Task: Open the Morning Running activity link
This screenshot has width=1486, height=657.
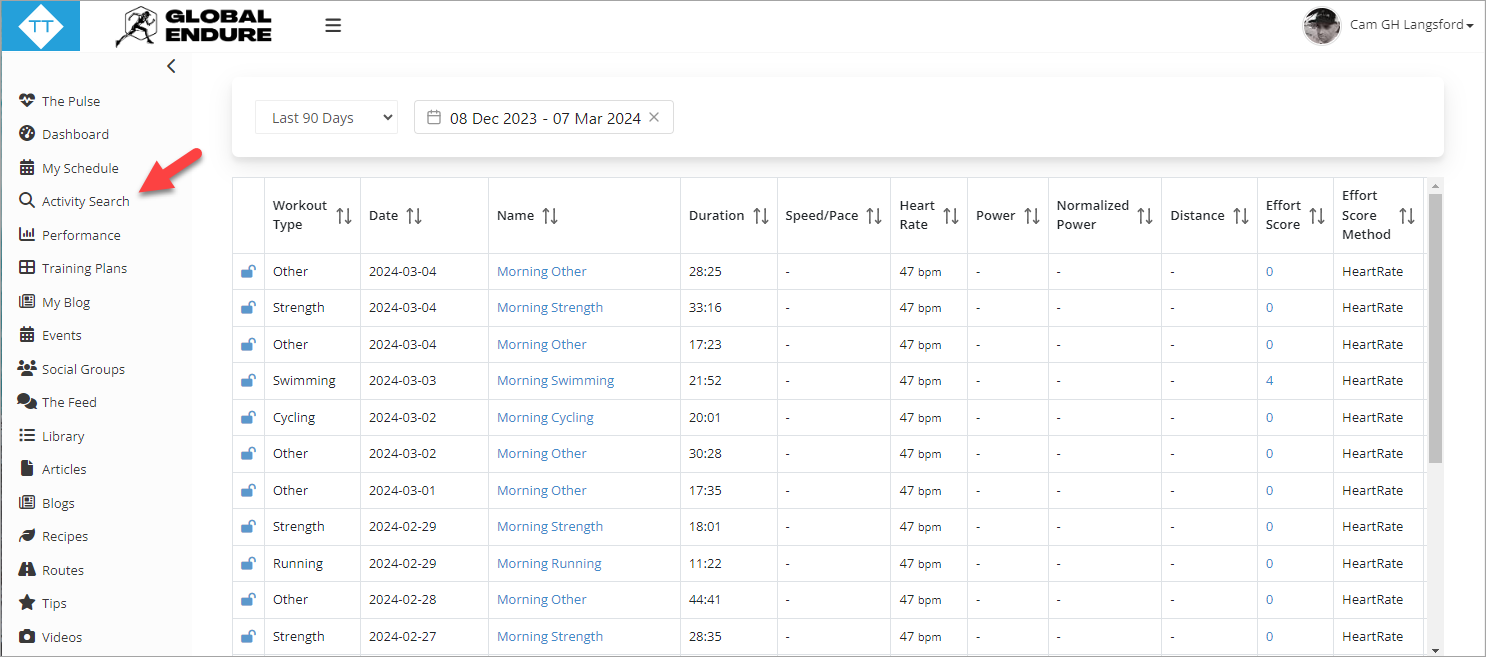Action: click(549, 563)
